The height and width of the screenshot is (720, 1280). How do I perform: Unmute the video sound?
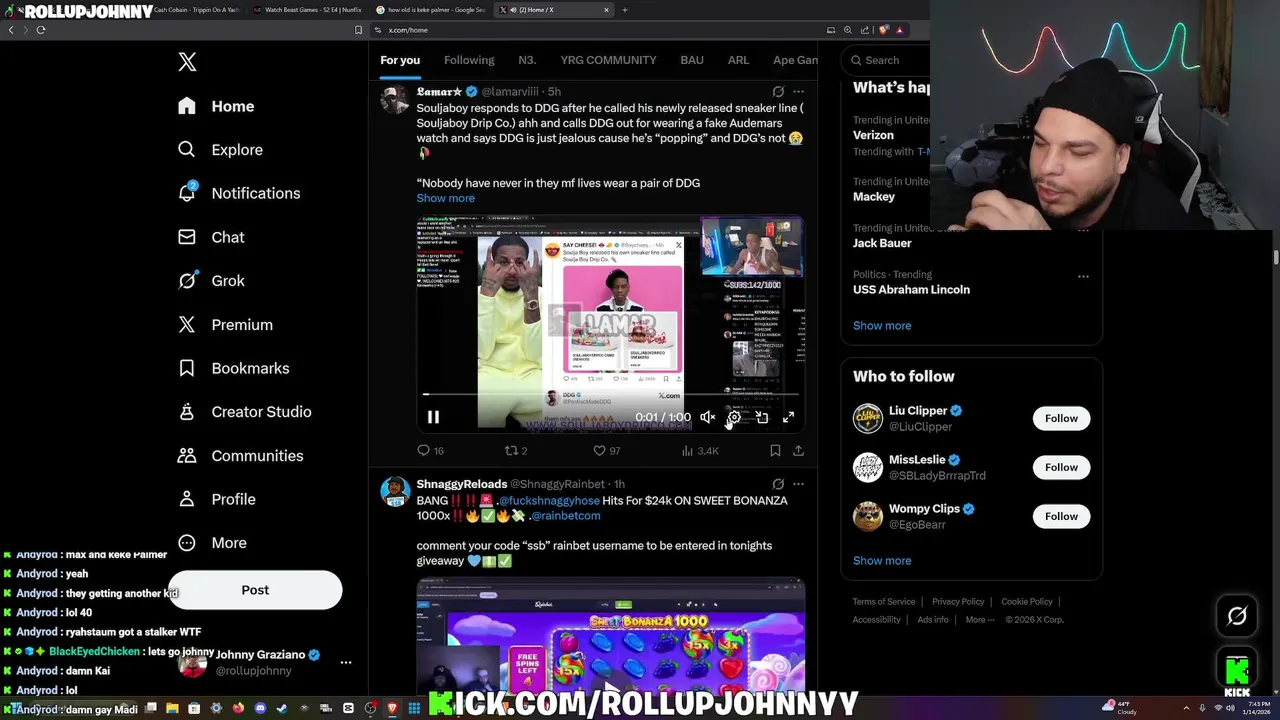[707, 417]
